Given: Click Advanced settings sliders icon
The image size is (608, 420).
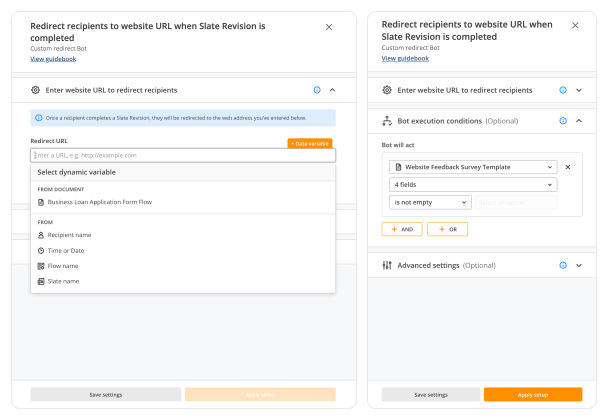Looking at the screenshot, I should (387, 265).
